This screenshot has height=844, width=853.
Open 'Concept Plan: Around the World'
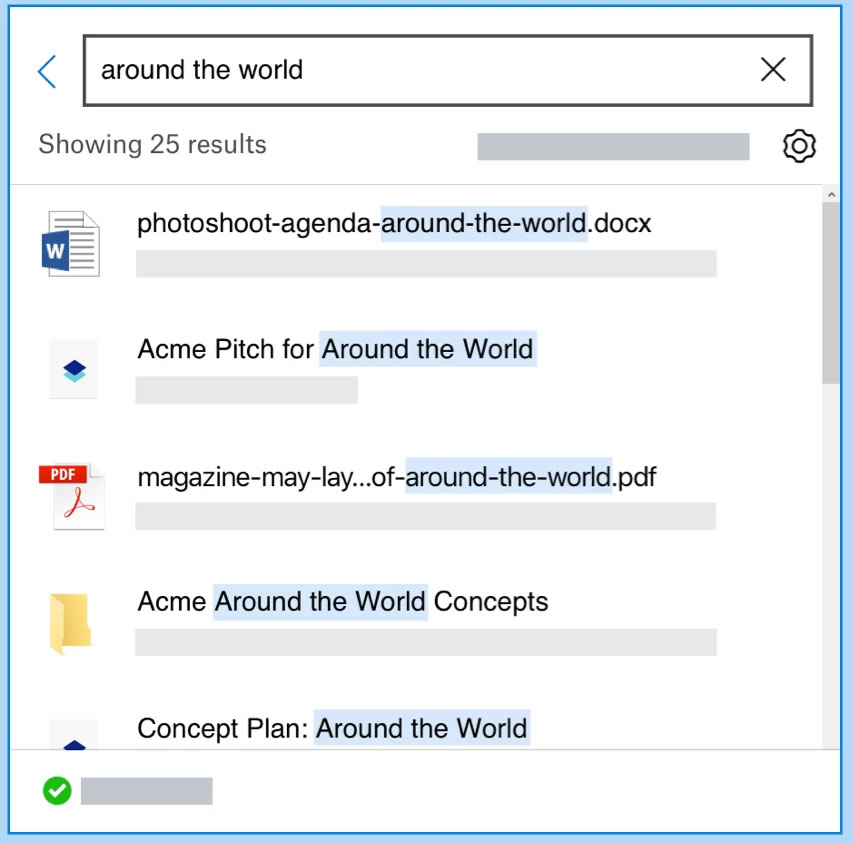332,728
